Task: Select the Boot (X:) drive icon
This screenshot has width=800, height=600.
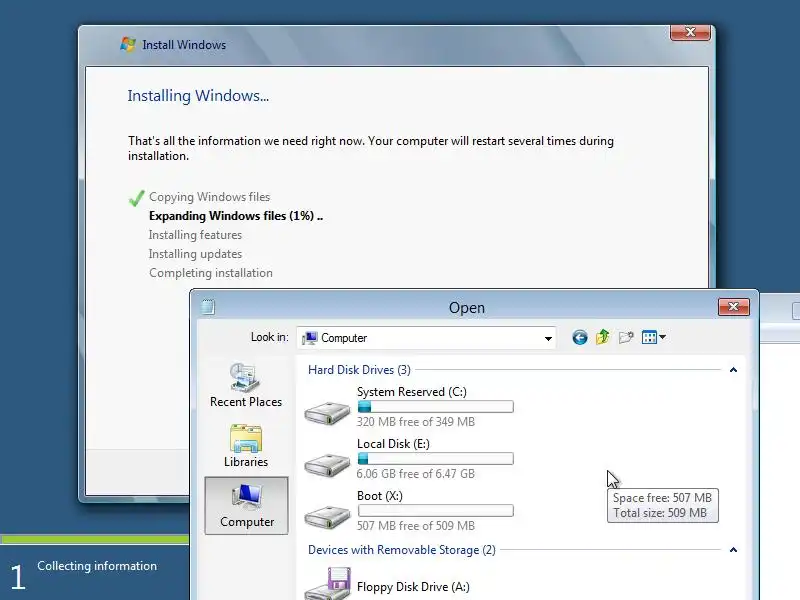Action: point(327,516)
